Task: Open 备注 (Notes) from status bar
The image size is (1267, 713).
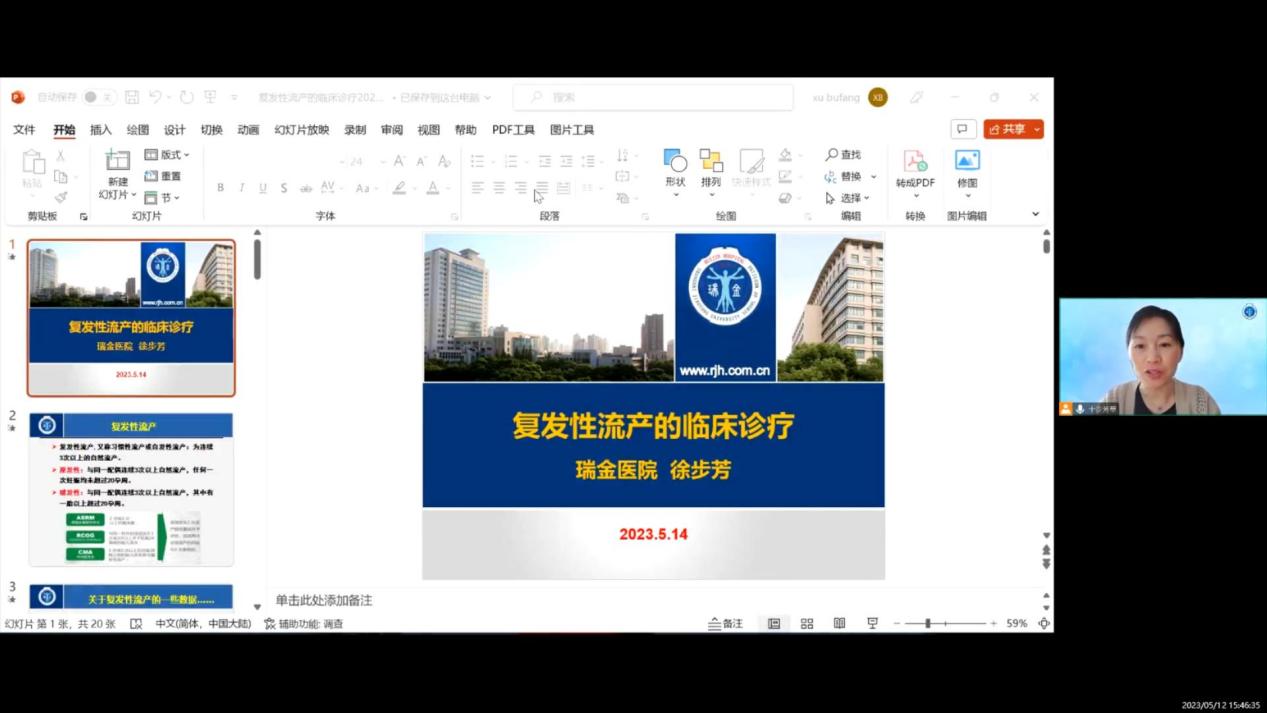Action: click(x=726, y=622)
